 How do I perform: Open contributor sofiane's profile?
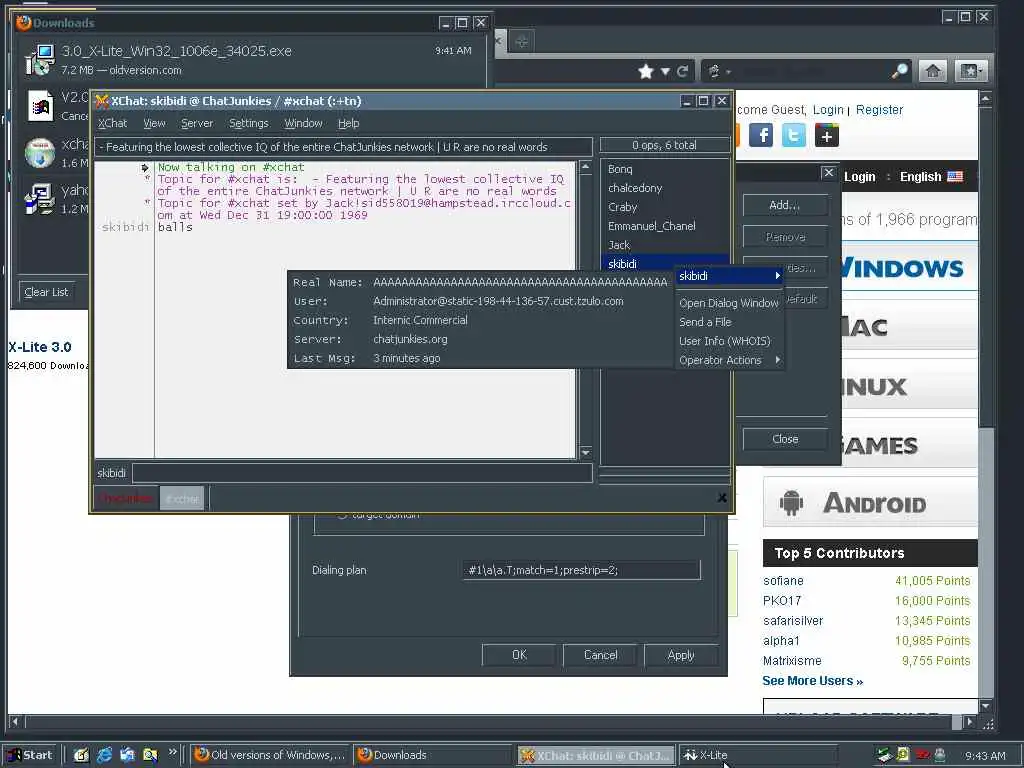pos(783,581)
